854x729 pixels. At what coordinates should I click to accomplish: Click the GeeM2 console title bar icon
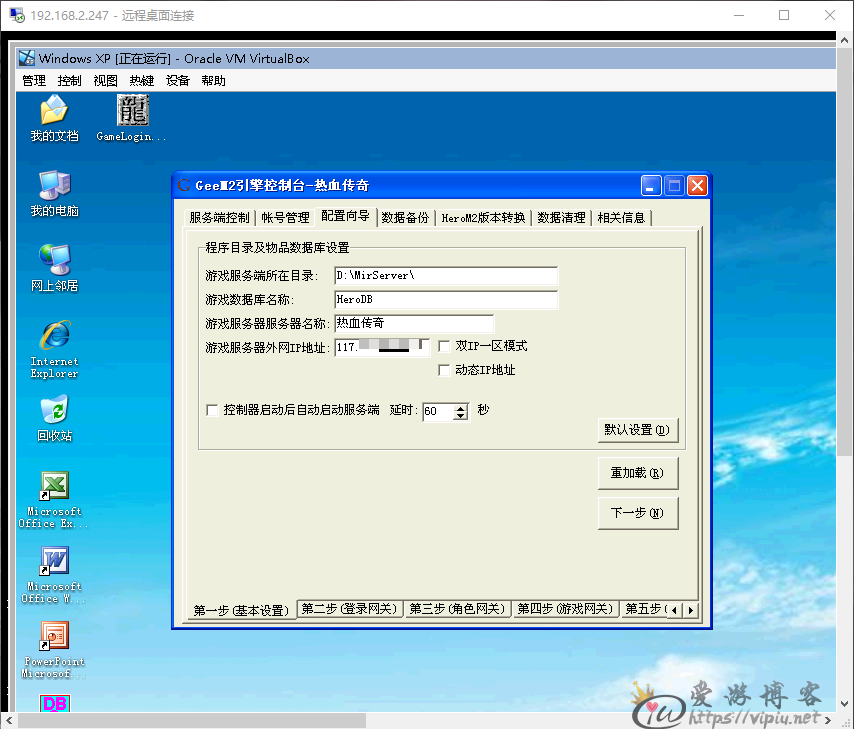184,186
